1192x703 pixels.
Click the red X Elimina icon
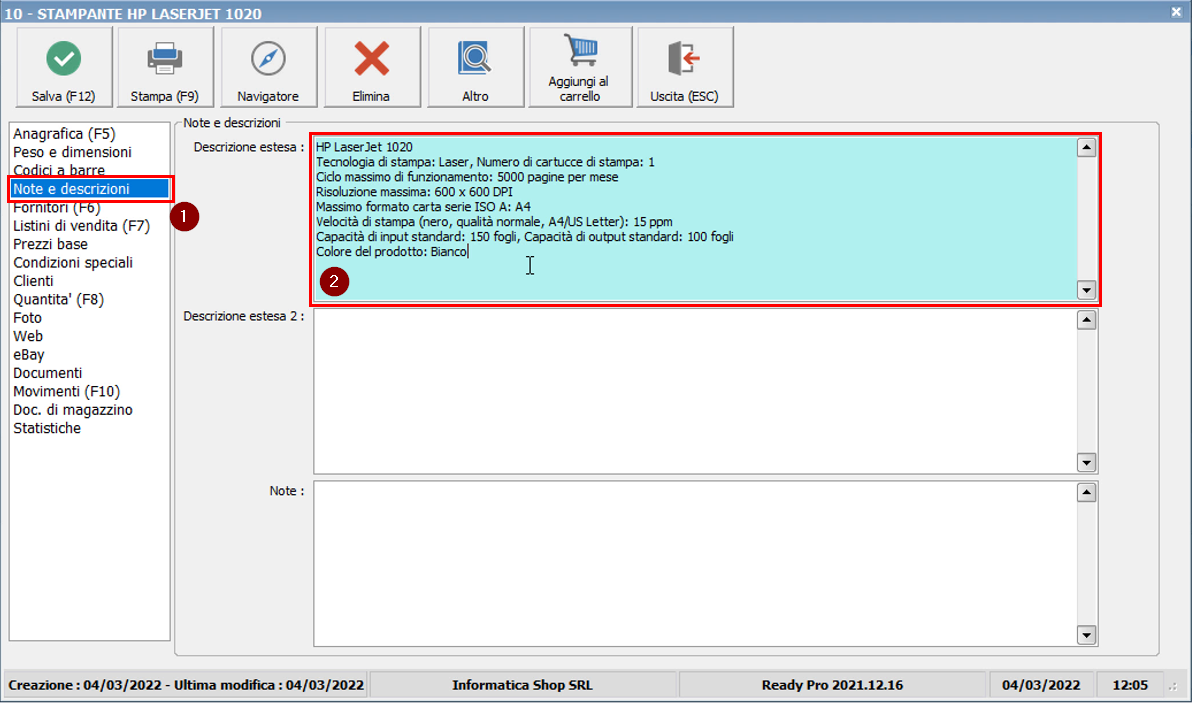pyautogui.click(x=371, y=59)
